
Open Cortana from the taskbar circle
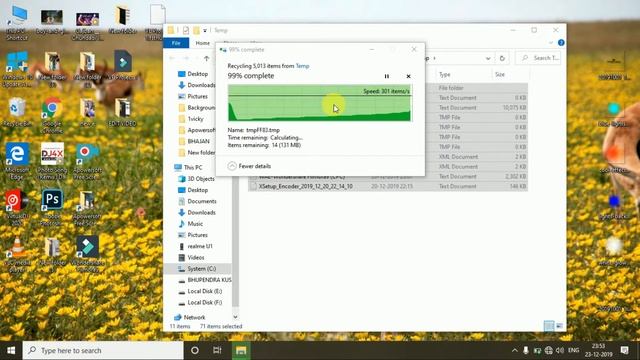pyautogui.click(x=195, y=351)
